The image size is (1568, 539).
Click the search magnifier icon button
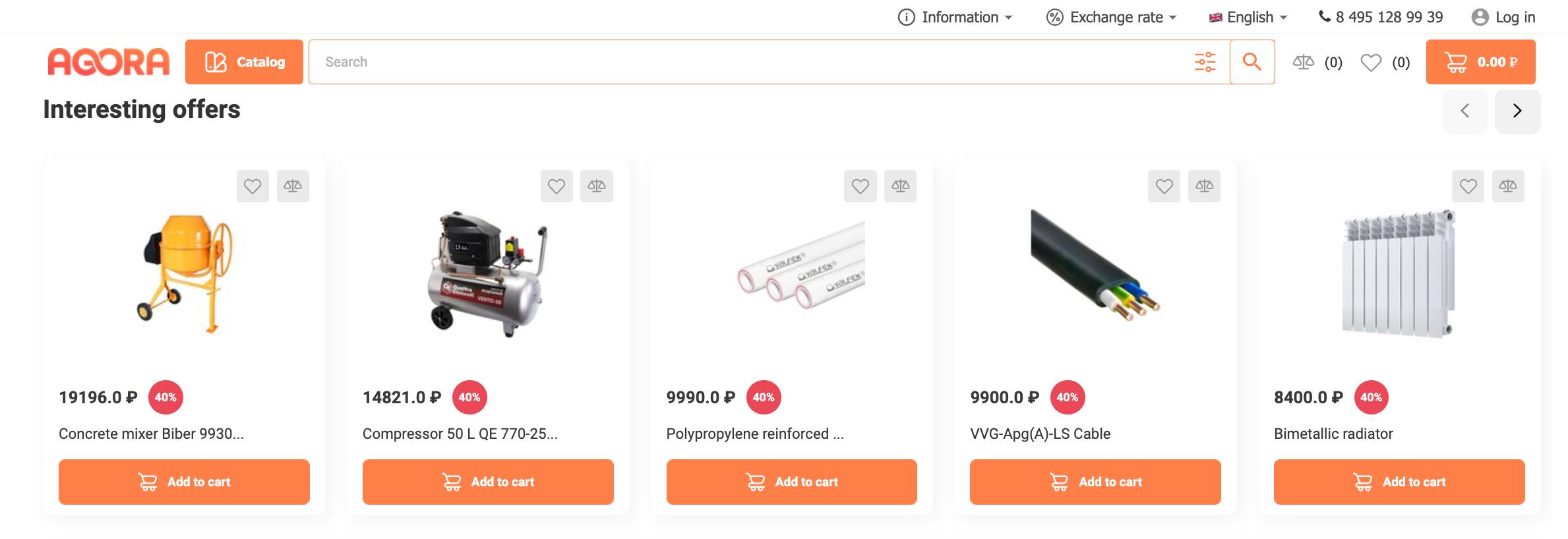pyautogui.click(x=1251, y=62)
